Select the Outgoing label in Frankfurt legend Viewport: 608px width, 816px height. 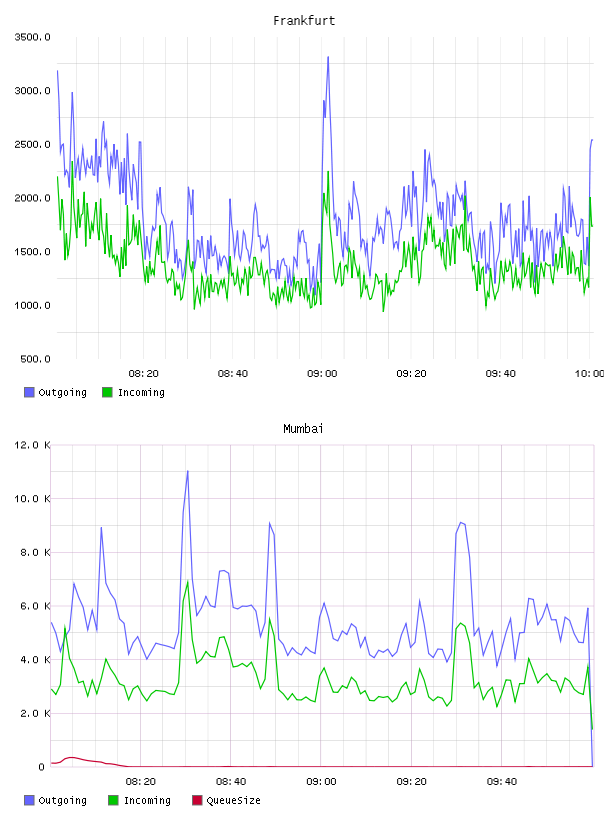(x=62, y=393)
